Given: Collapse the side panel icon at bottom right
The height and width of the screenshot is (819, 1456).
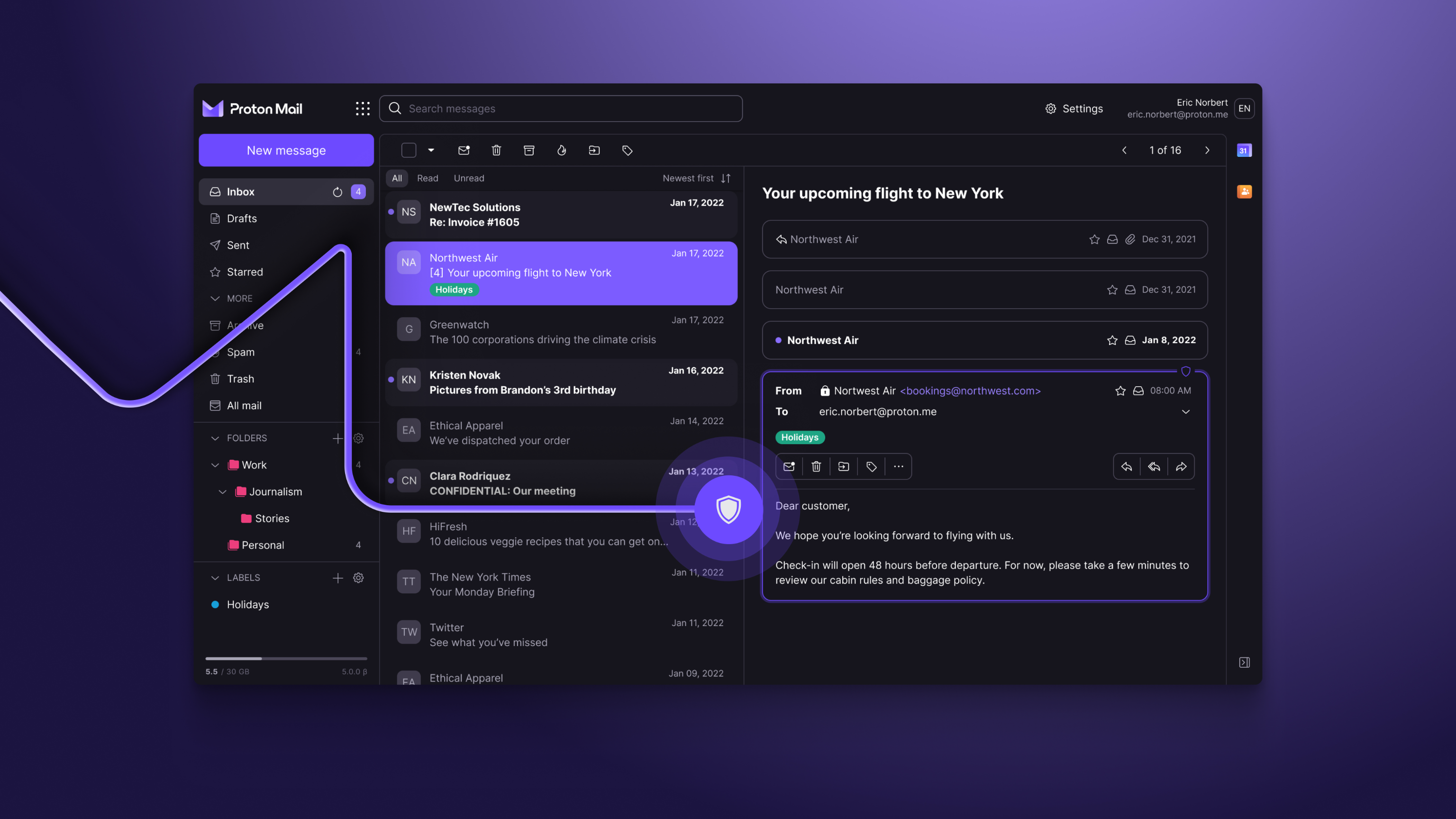Looking at the screenshot, I should (x=1244, y=662).
